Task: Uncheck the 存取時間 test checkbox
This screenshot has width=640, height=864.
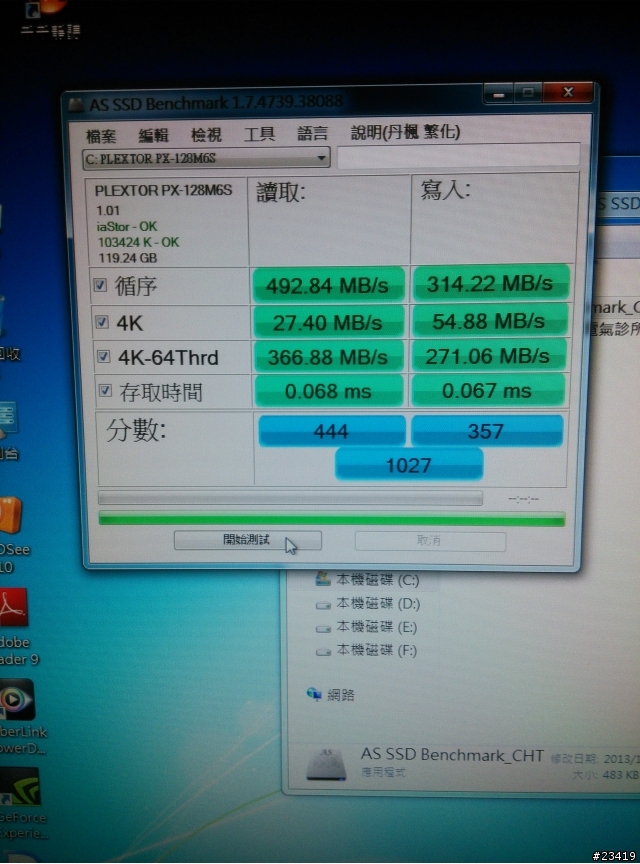Action: coord(105,391)
